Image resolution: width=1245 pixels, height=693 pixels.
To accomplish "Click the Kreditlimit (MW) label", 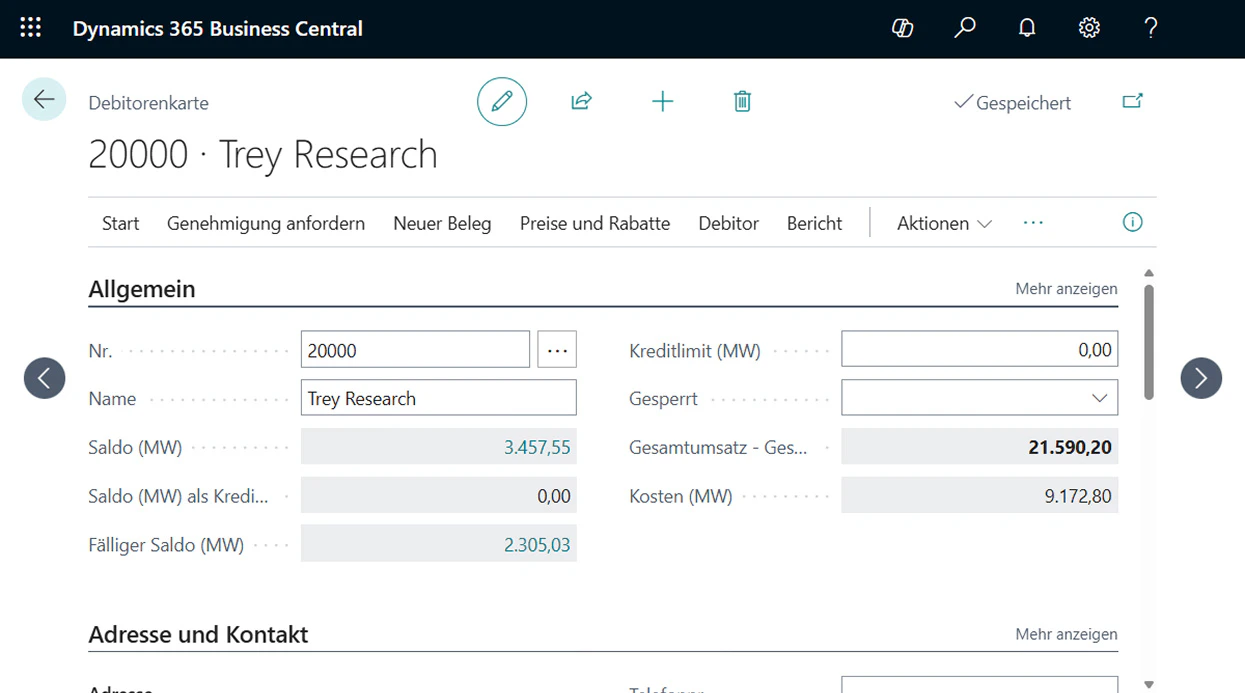I will (695, 351).
